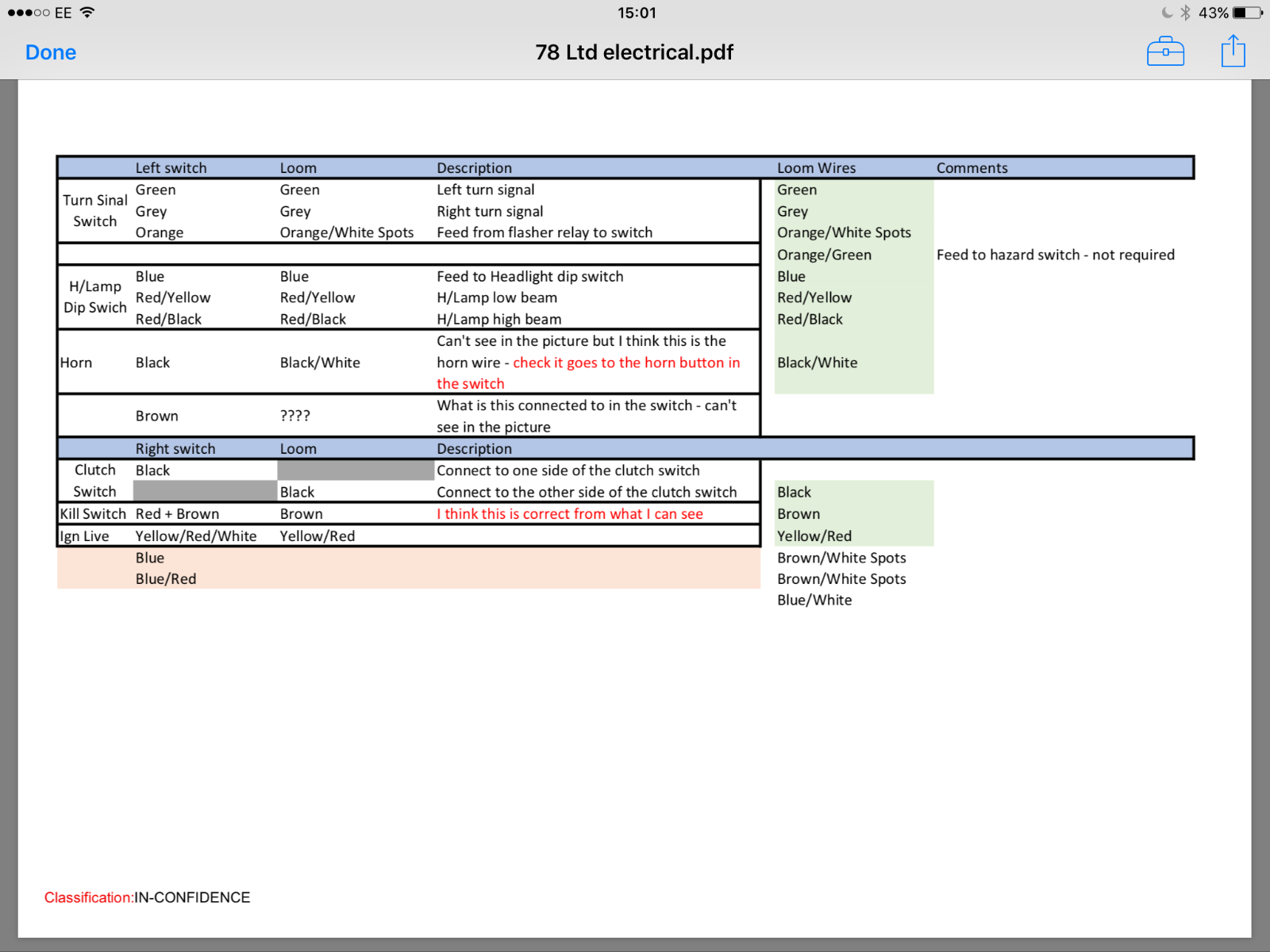Select the Loom Wires column header
The width and height of the screenshot is (1270, 952).
pos(816,168)
